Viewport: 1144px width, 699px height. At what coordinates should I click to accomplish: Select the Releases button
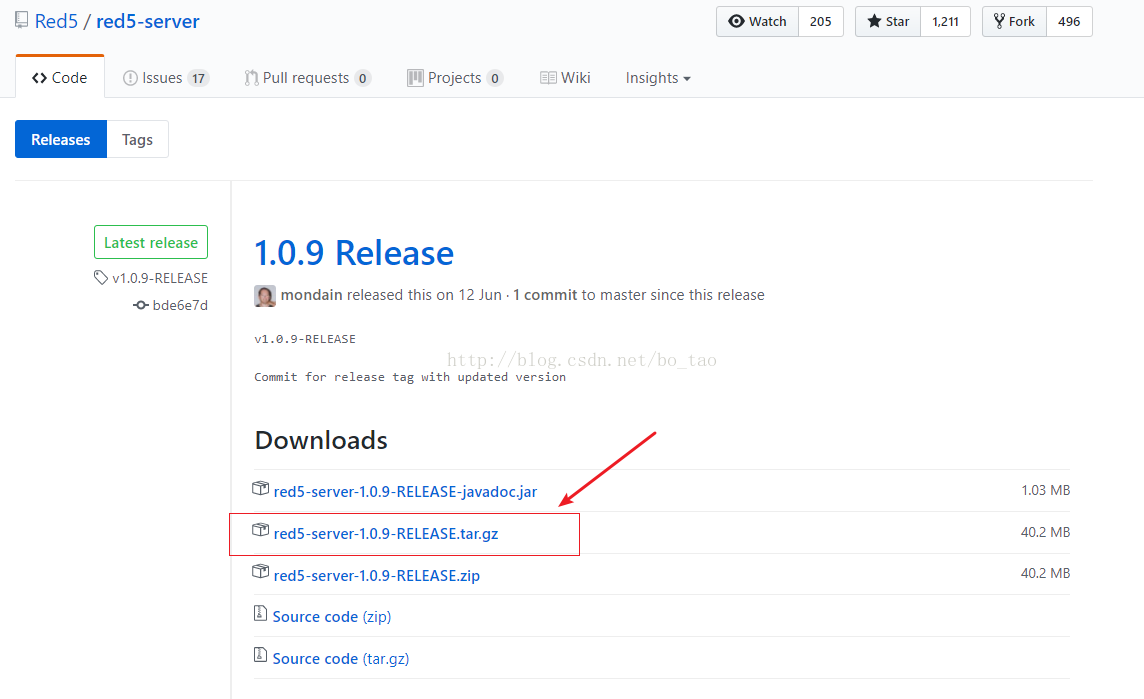(61, 139)
